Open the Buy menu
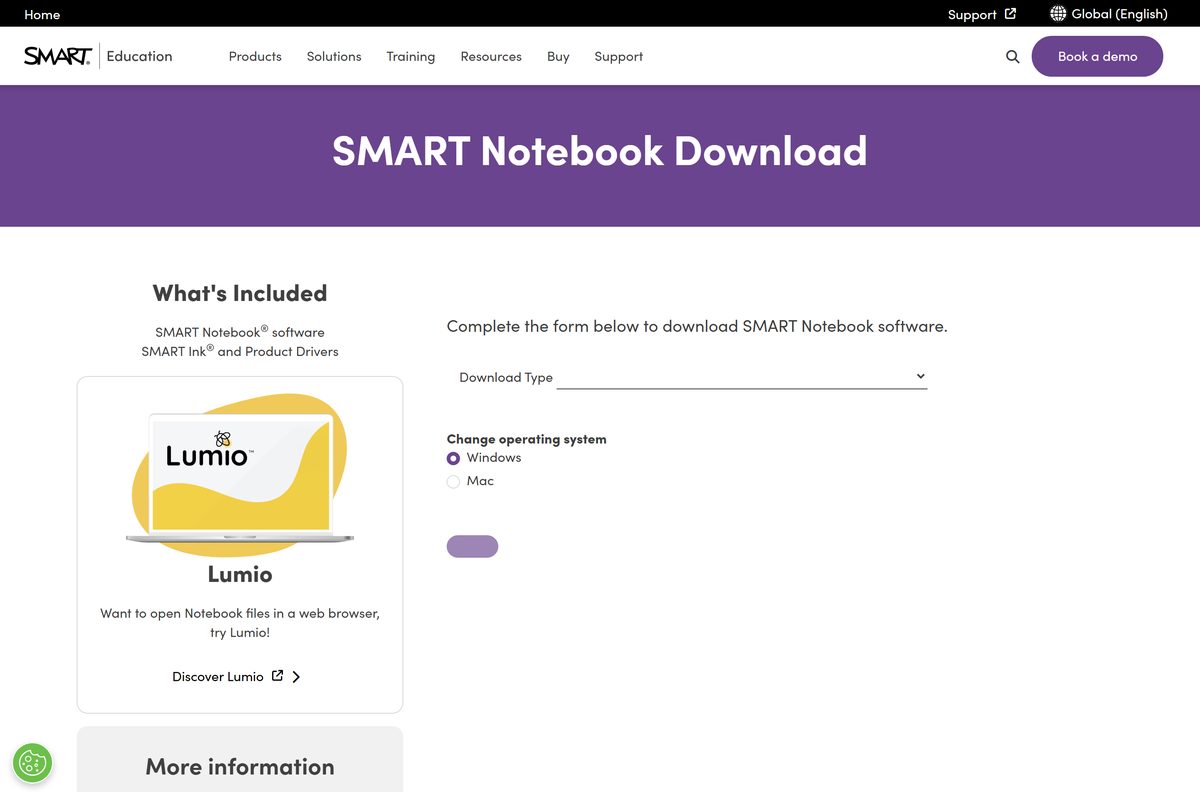The width and height of the screenshot is (1200, 792). 558,57
